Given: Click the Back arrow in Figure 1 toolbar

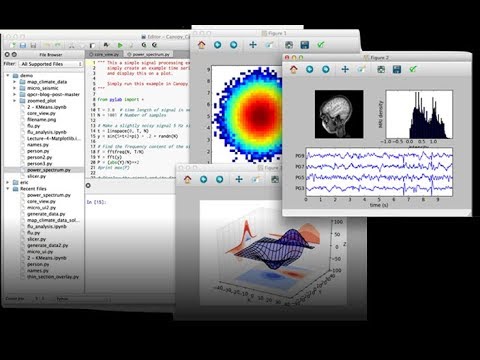Looking at the screenshot, I should tap(218, 45).
